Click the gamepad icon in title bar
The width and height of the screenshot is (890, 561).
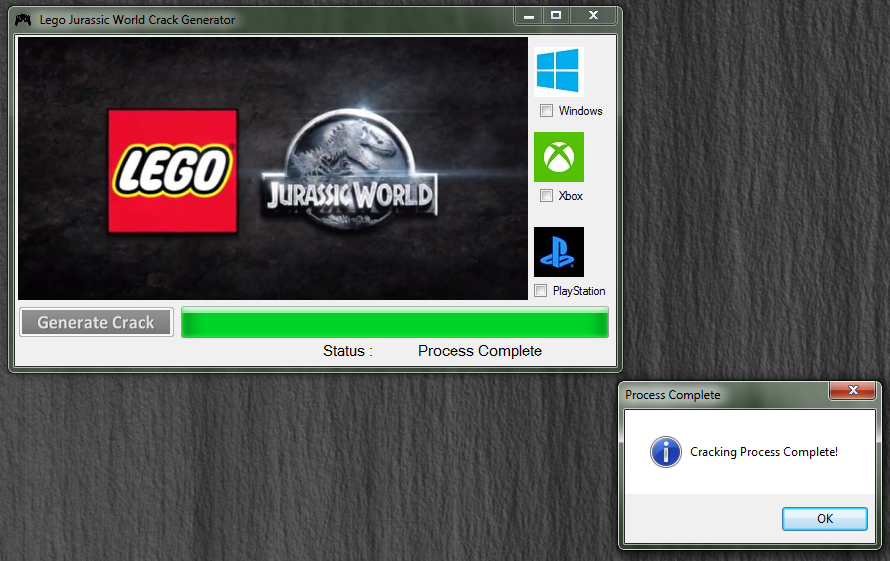23,20
